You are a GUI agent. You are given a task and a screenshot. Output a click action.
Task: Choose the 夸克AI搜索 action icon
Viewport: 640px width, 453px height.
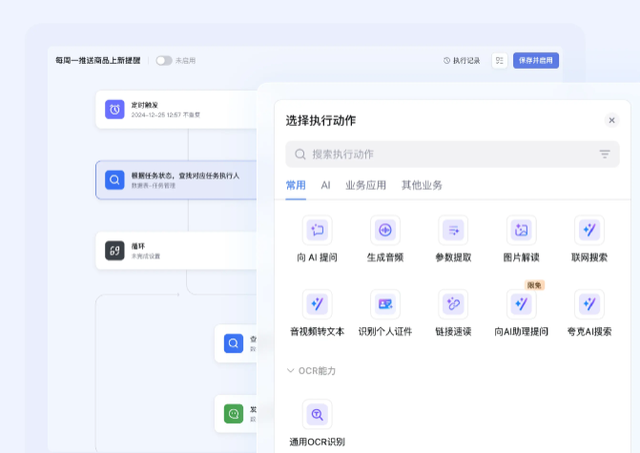point(589,304)
